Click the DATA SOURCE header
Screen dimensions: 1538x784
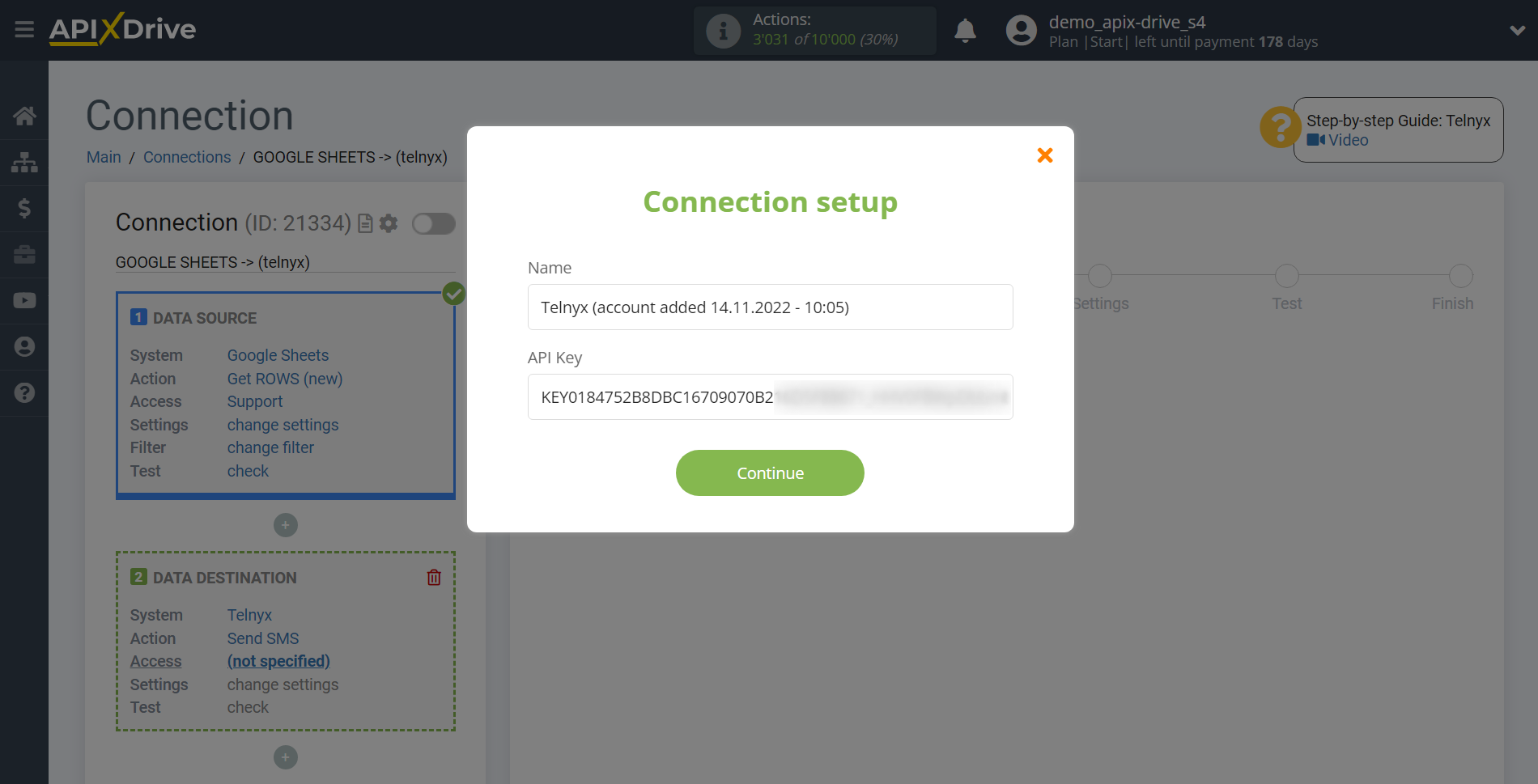tap(205, 318)
